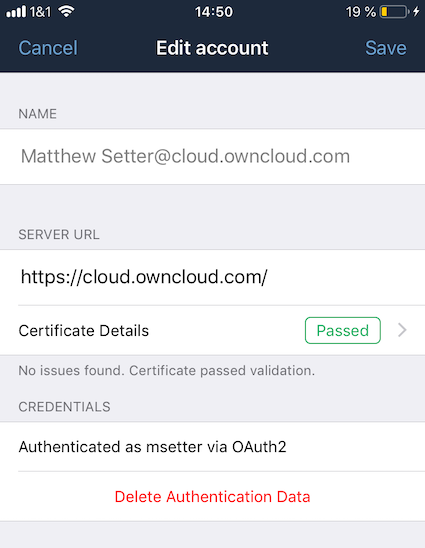Tap the 'Edit account' title
Viewport: 425px width, 548px height.
pyautogui.click(x=212, y=48)
